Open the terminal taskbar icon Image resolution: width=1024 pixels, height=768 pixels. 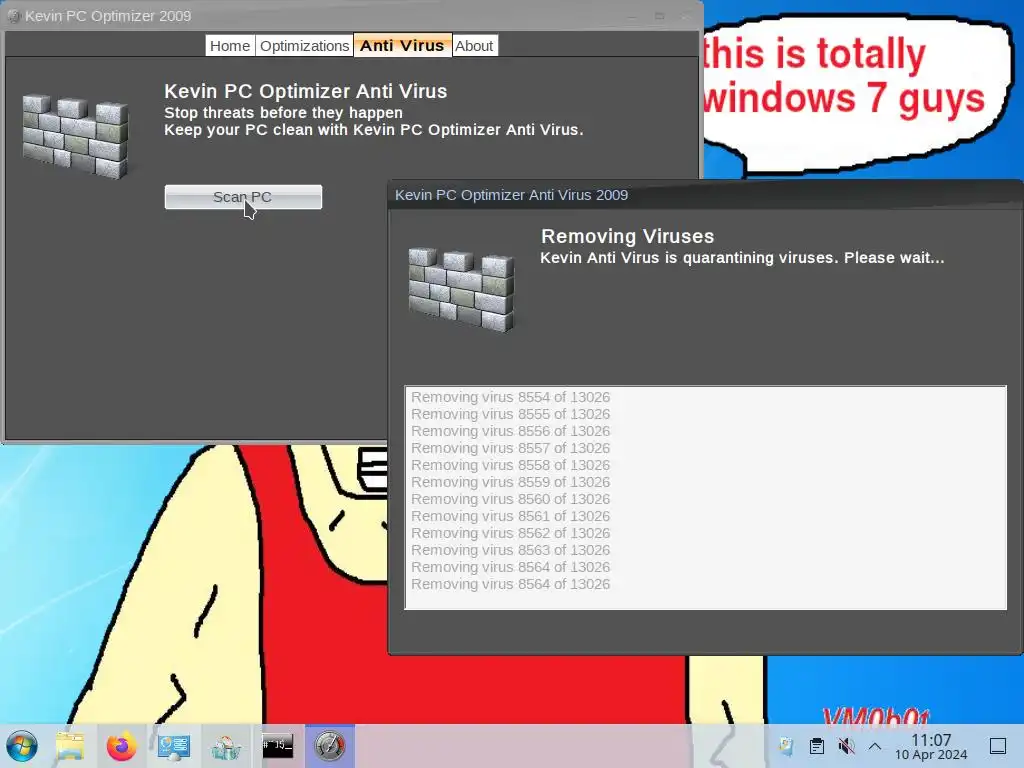(278, 745)
